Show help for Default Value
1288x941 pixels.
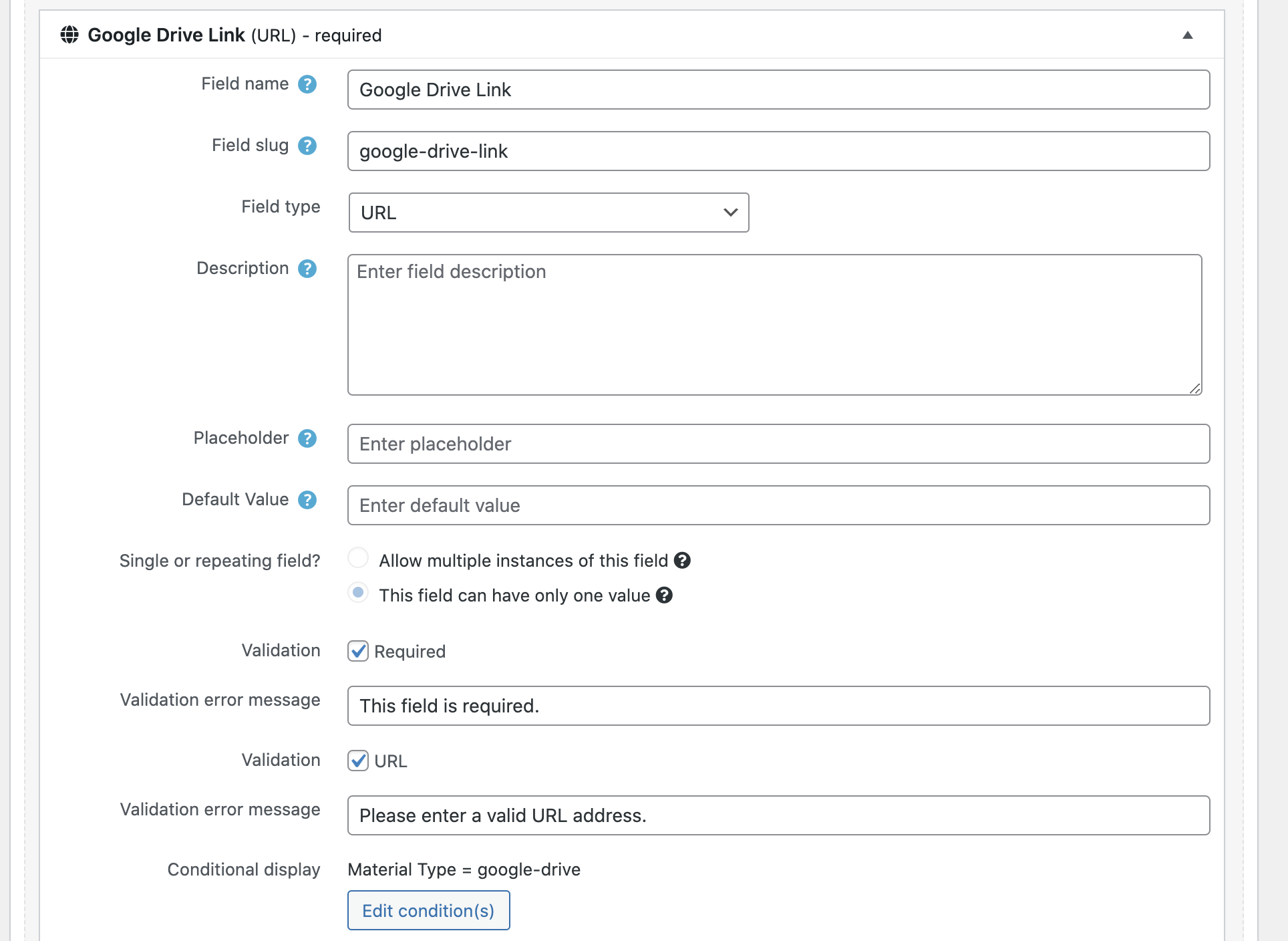(x=307, y=500)
